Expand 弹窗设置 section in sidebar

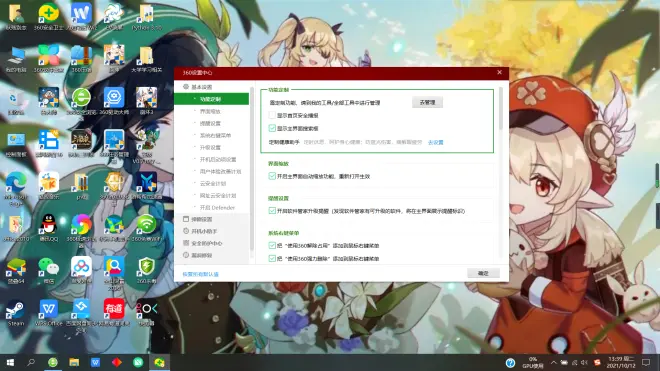(212, 219)
